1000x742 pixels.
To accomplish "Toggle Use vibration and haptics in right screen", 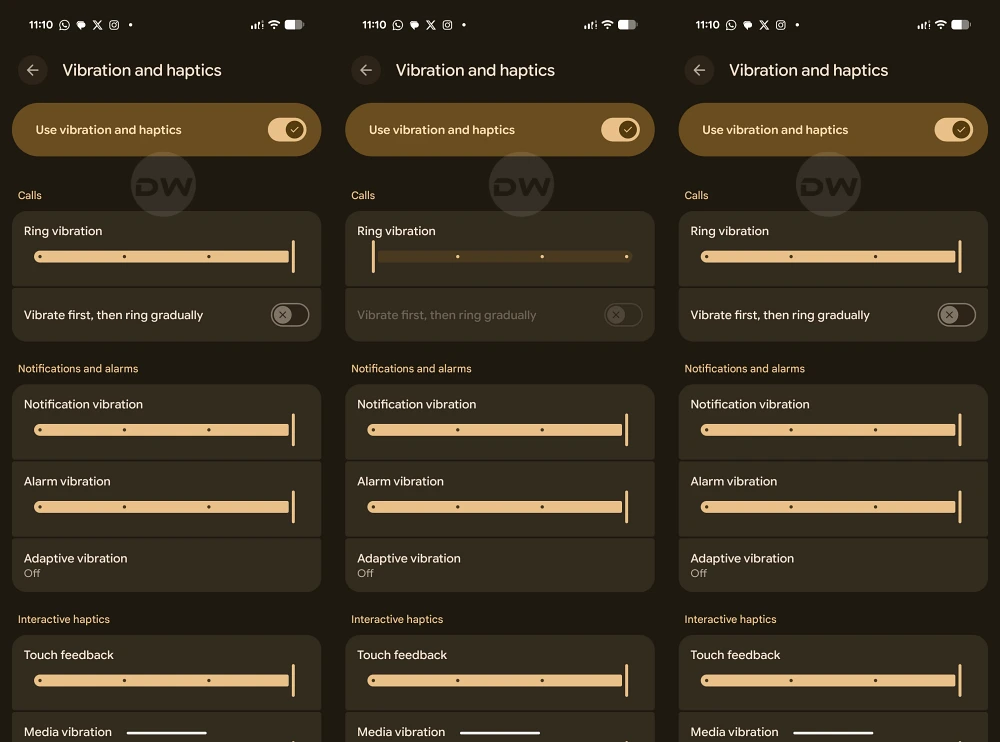I will pyautogui.click(x=953, y=130).
